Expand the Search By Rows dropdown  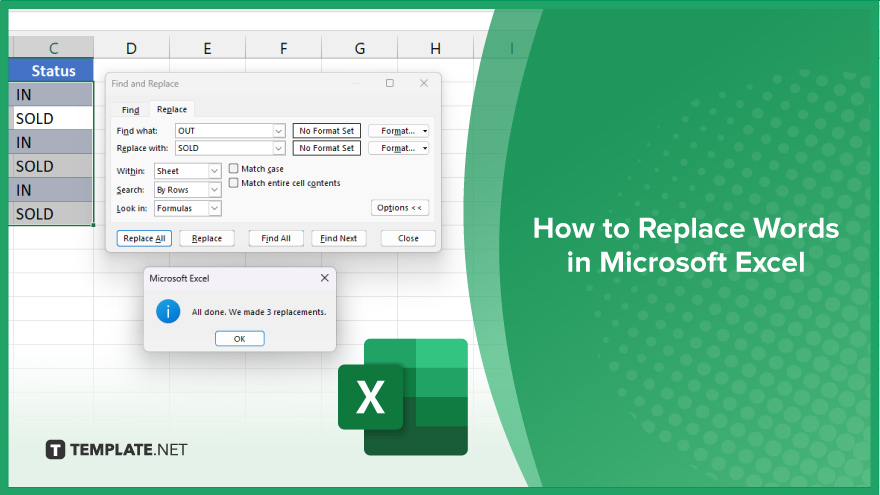[x=214, y=190]
